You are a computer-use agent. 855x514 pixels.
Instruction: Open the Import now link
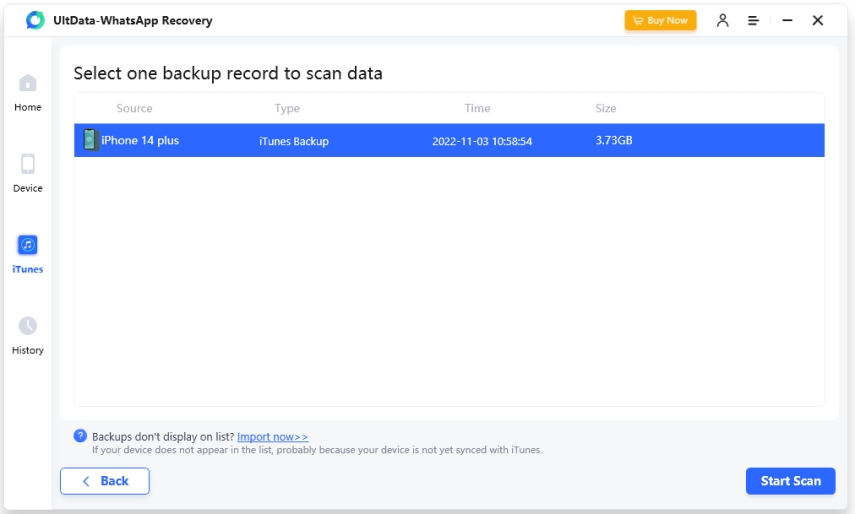[x=272, y=437]
